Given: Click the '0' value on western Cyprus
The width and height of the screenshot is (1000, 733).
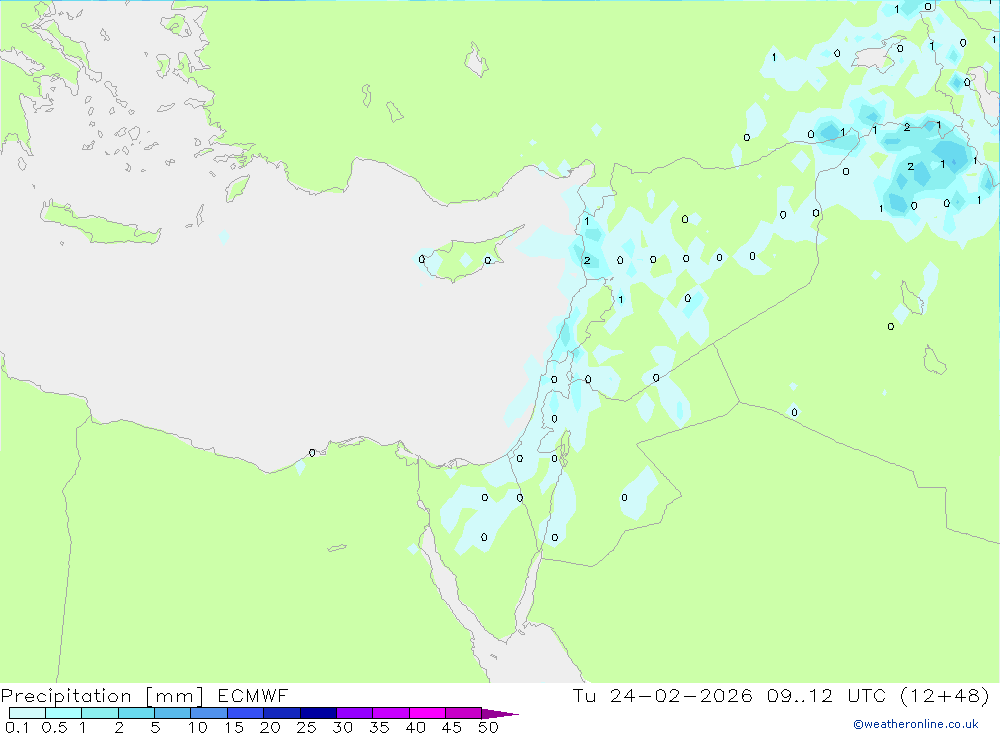Looking at the screenshot, I should click(422, 259).
